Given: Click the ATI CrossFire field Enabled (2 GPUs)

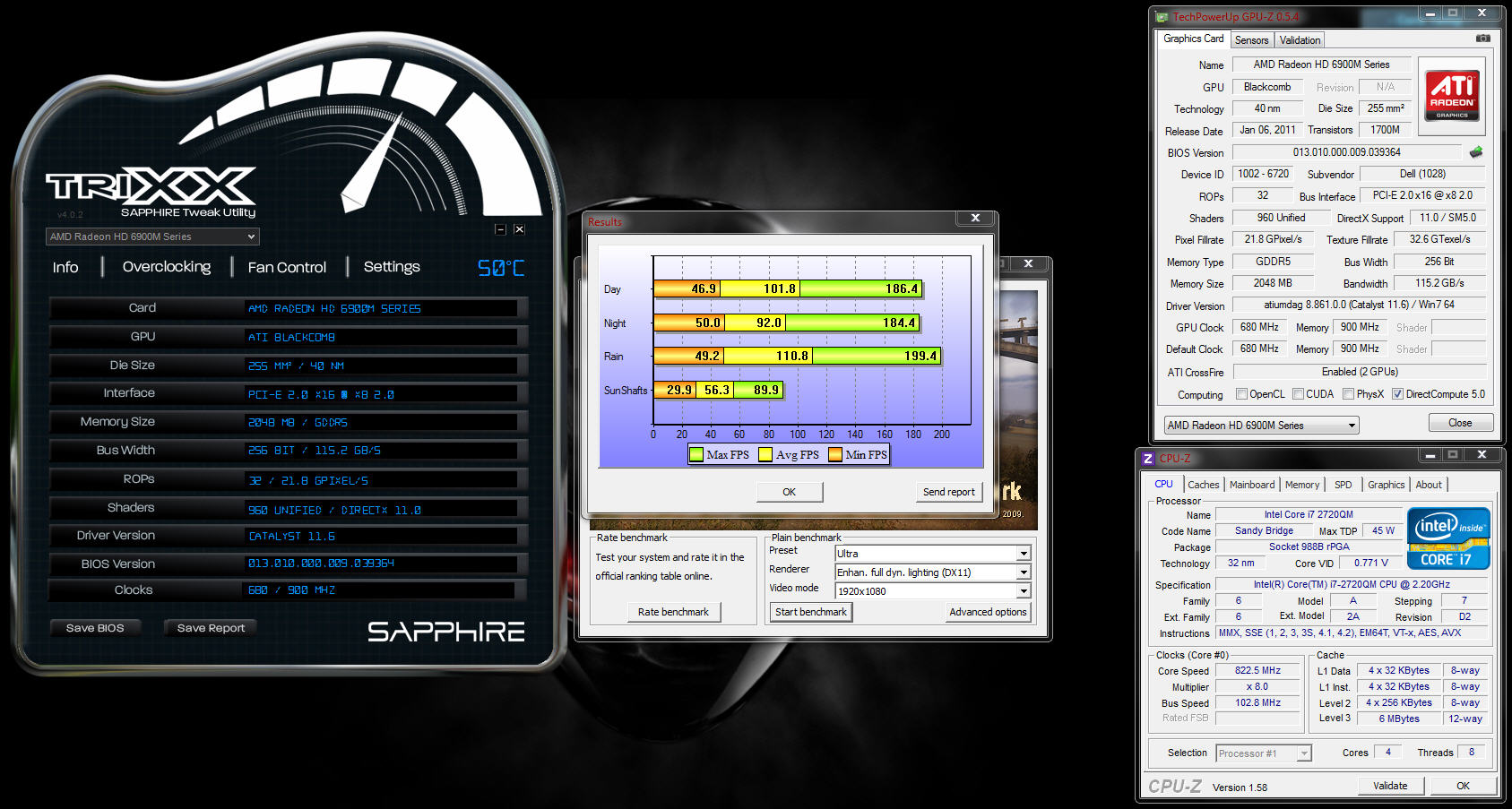Looking at the screenshot, I should coord(1359,372).
